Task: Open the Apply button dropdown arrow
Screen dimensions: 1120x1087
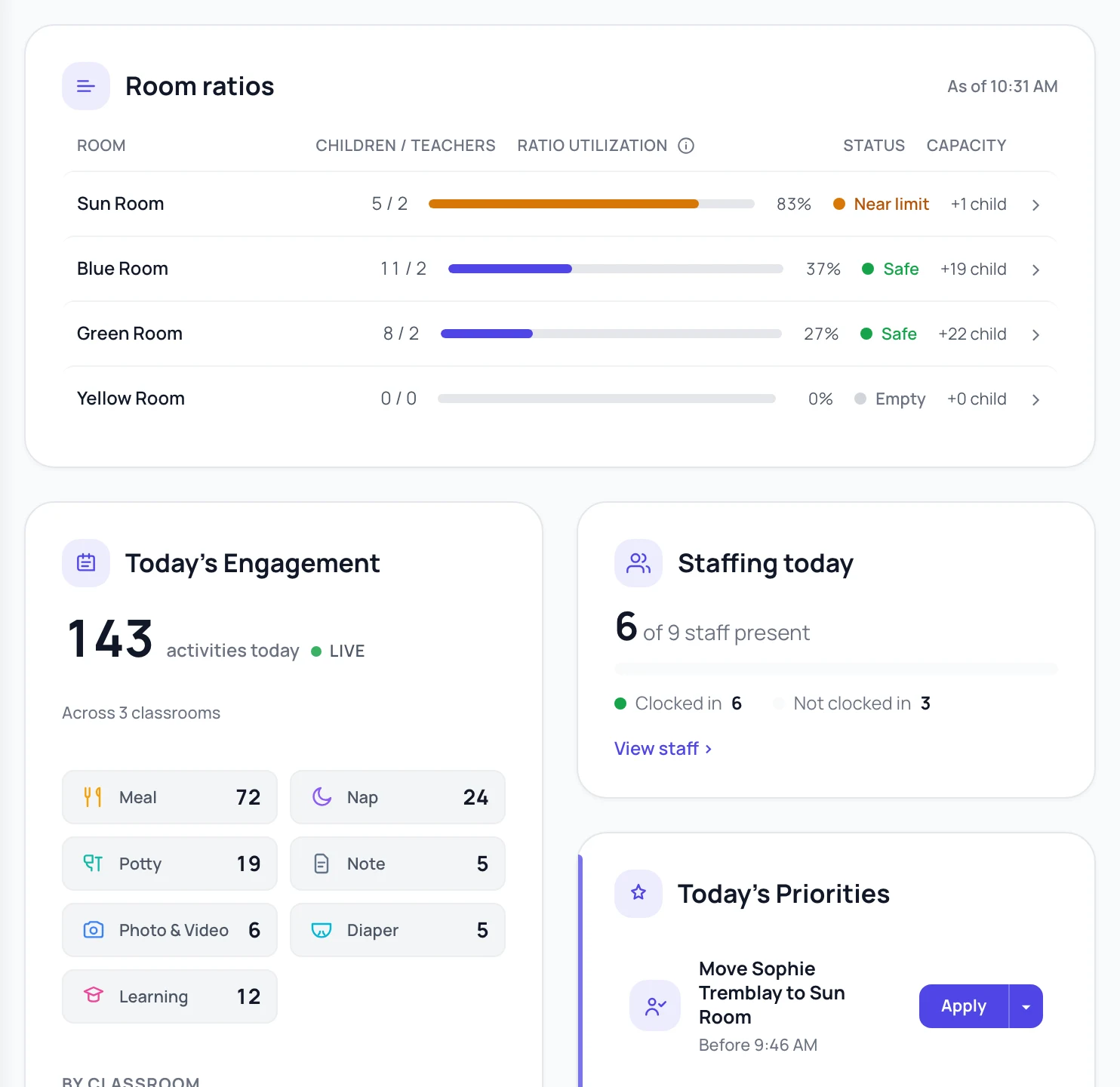Action: (1026, 1006)
